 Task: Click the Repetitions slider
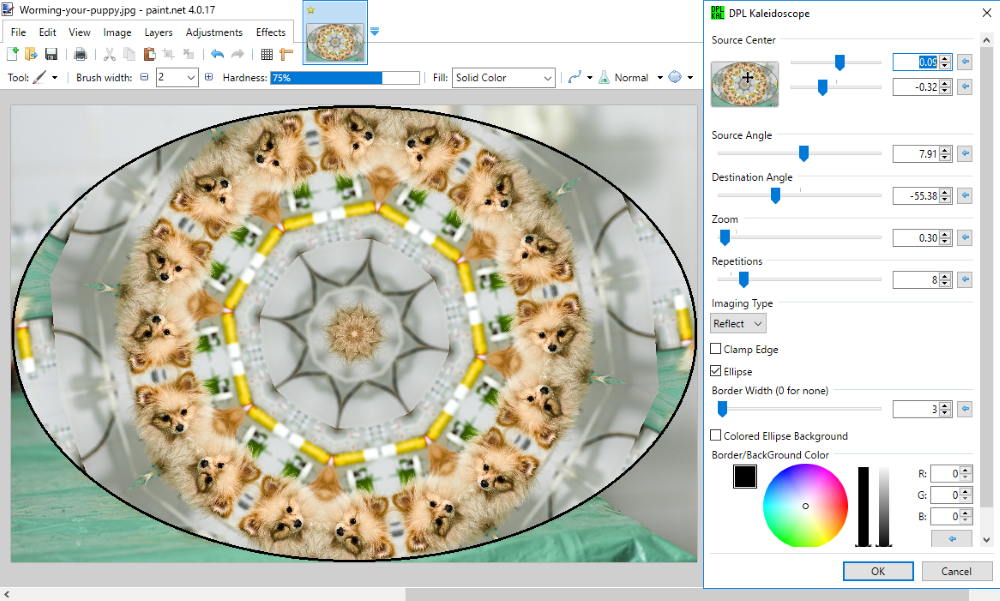pos(799,279)
